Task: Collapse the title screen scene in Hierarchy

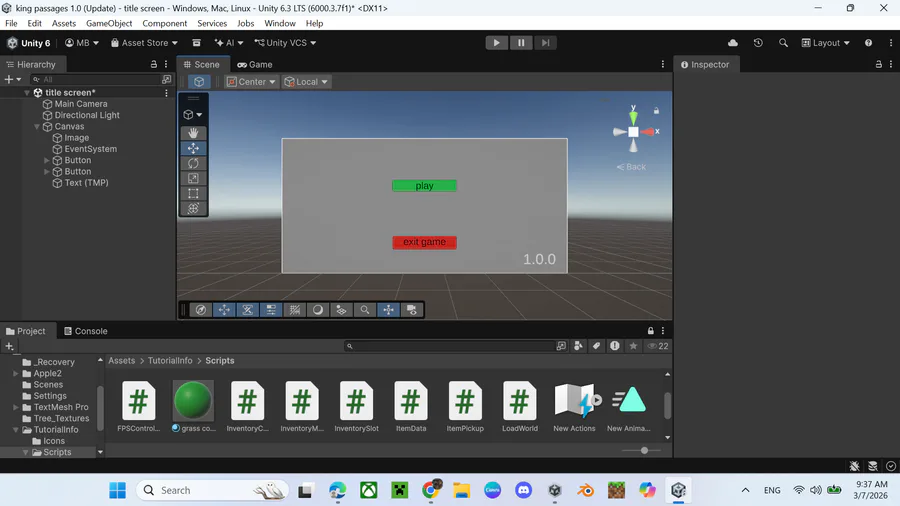Action: [26, 92]
